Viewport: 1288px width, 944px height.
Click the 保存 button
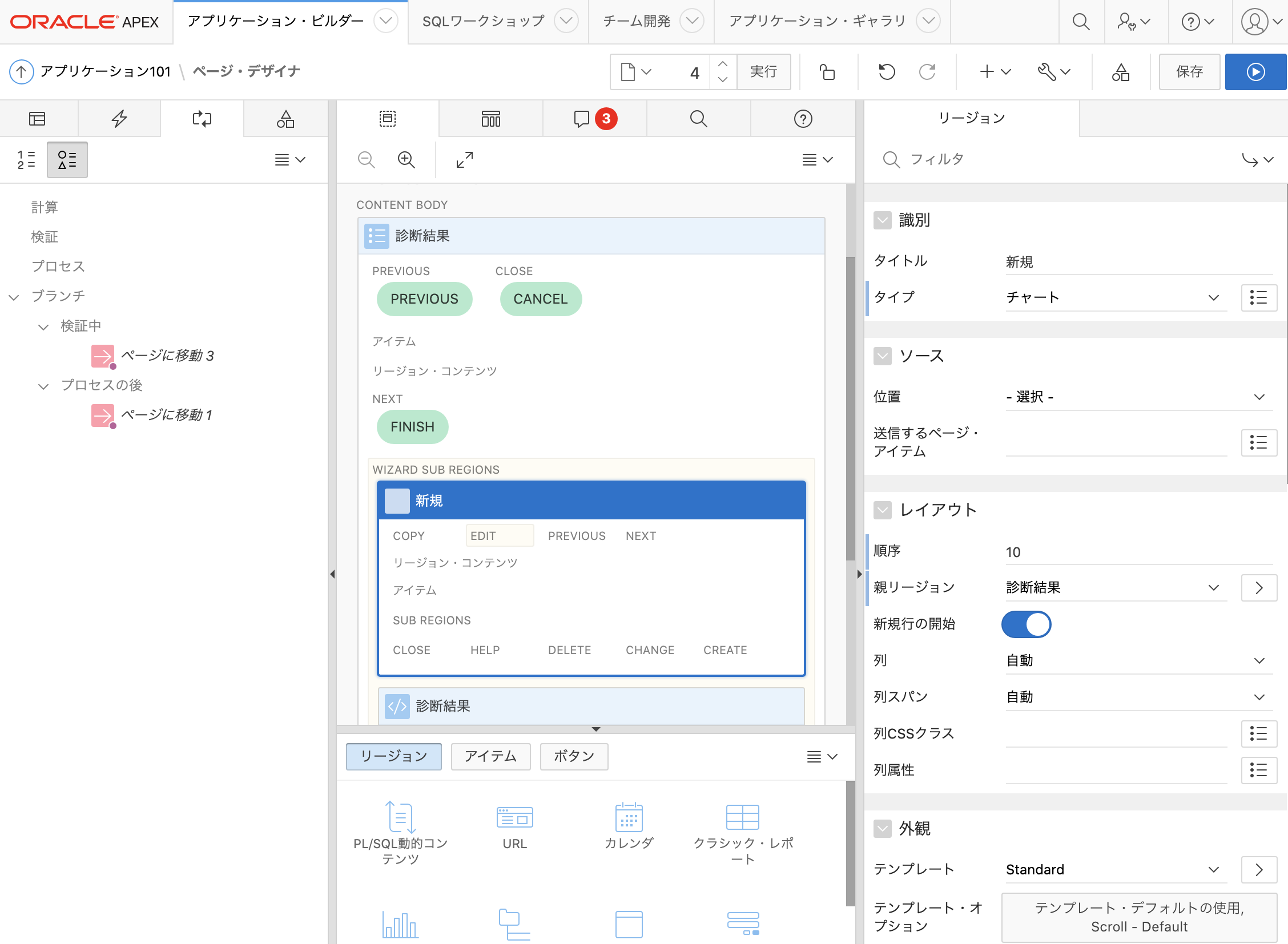[1189, 71]
